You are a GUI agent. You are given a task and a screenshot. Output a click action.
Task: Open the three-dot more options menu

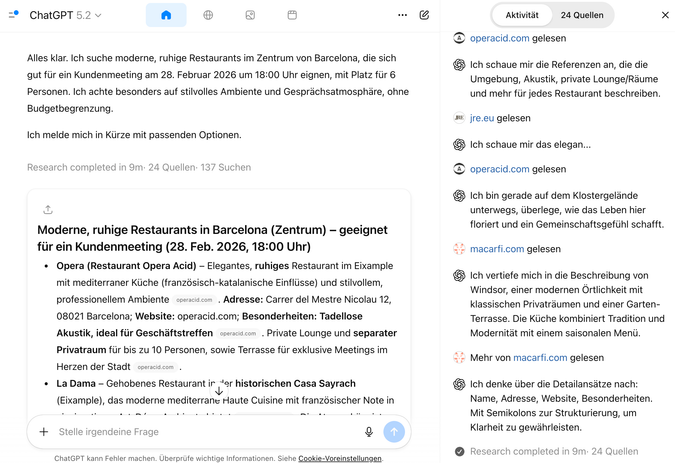click(x=403, y=15)
